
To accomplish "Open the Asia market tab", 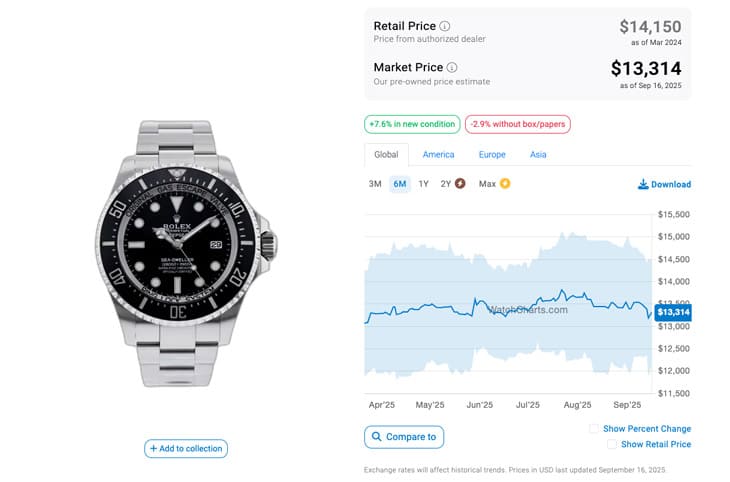I will (x=538, y=155).
